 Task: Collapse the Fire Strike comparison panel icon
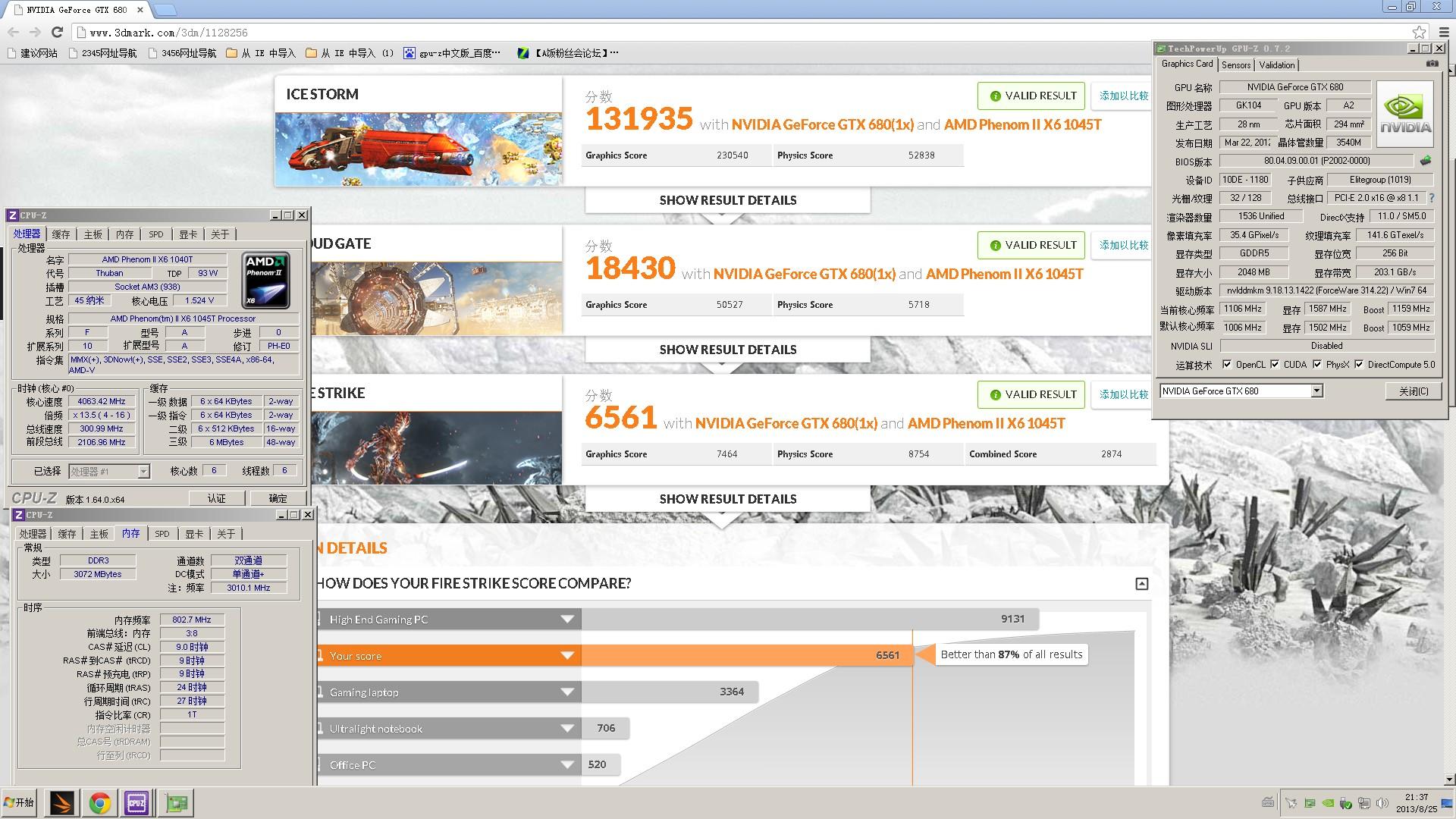[1142, 584]
